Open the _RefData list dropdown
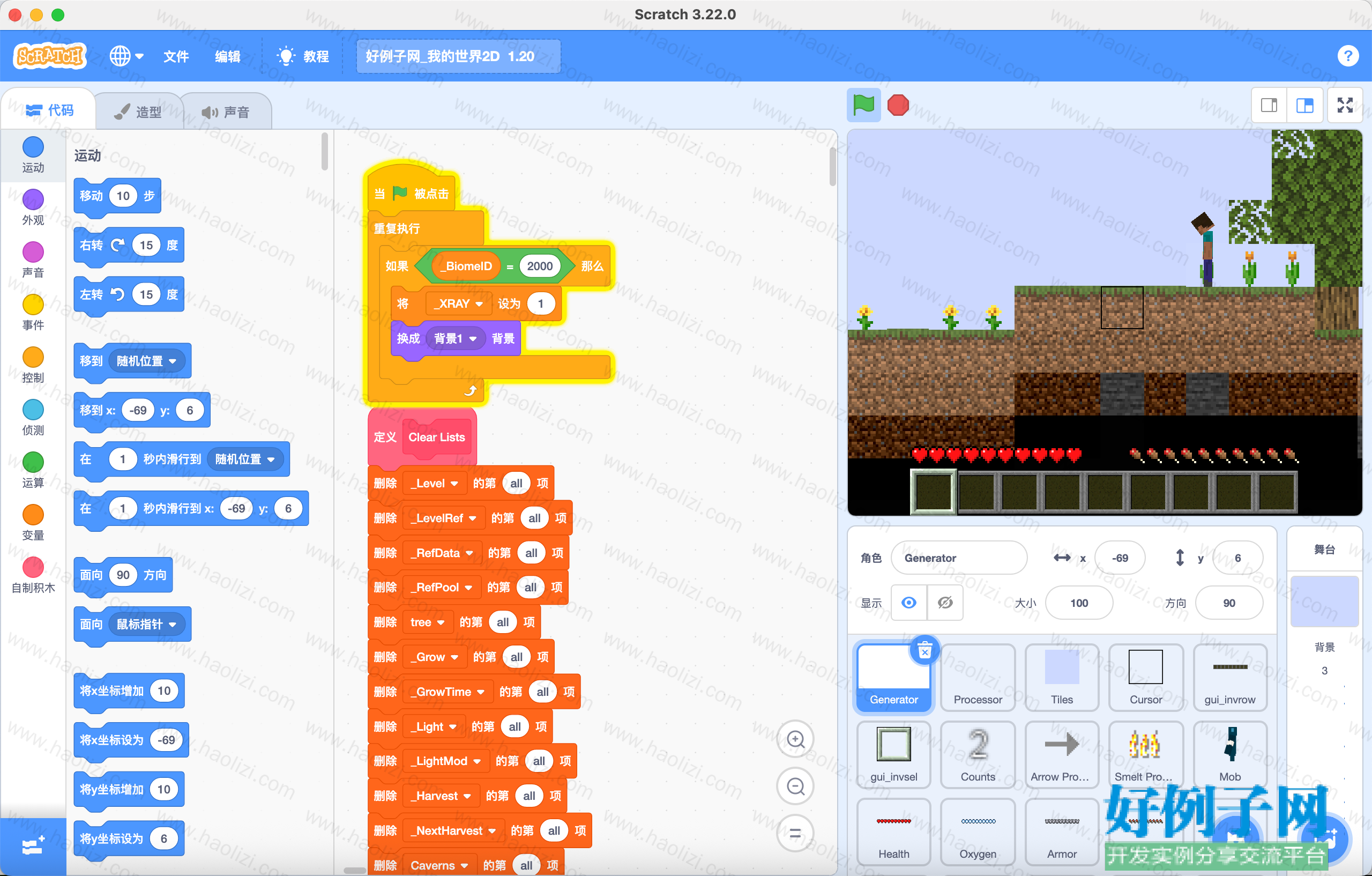The image size is (1372, 876). [442, 553]
